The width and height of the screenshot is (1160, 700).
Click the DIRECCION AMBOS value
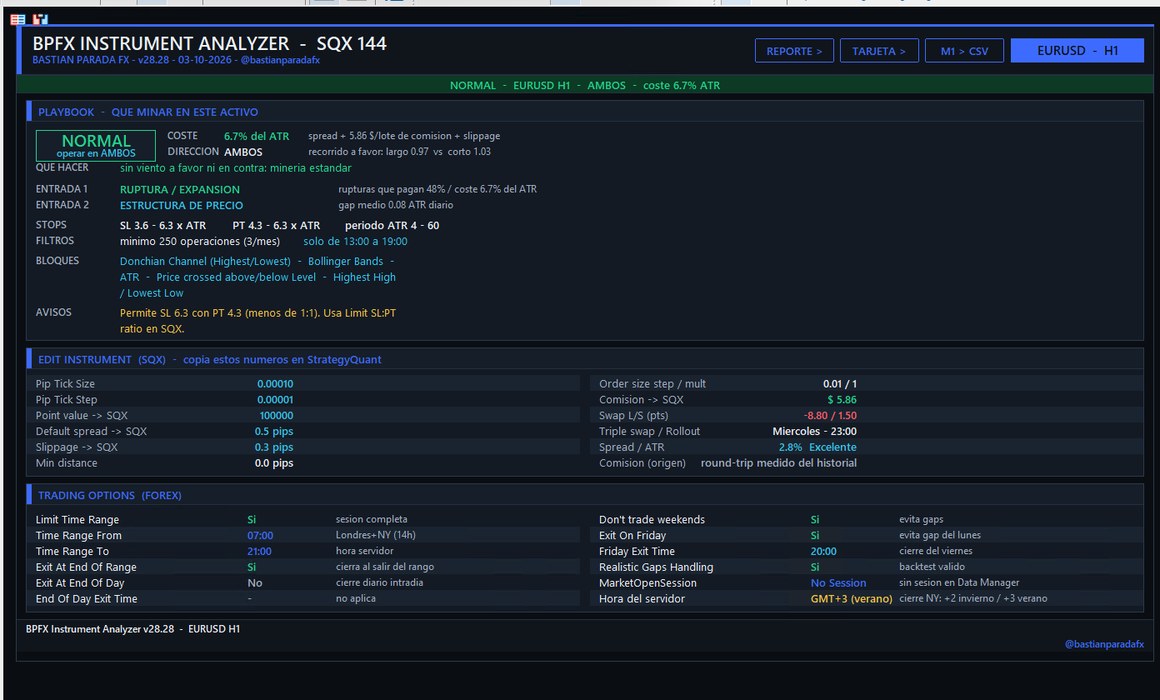coord(243,152)
